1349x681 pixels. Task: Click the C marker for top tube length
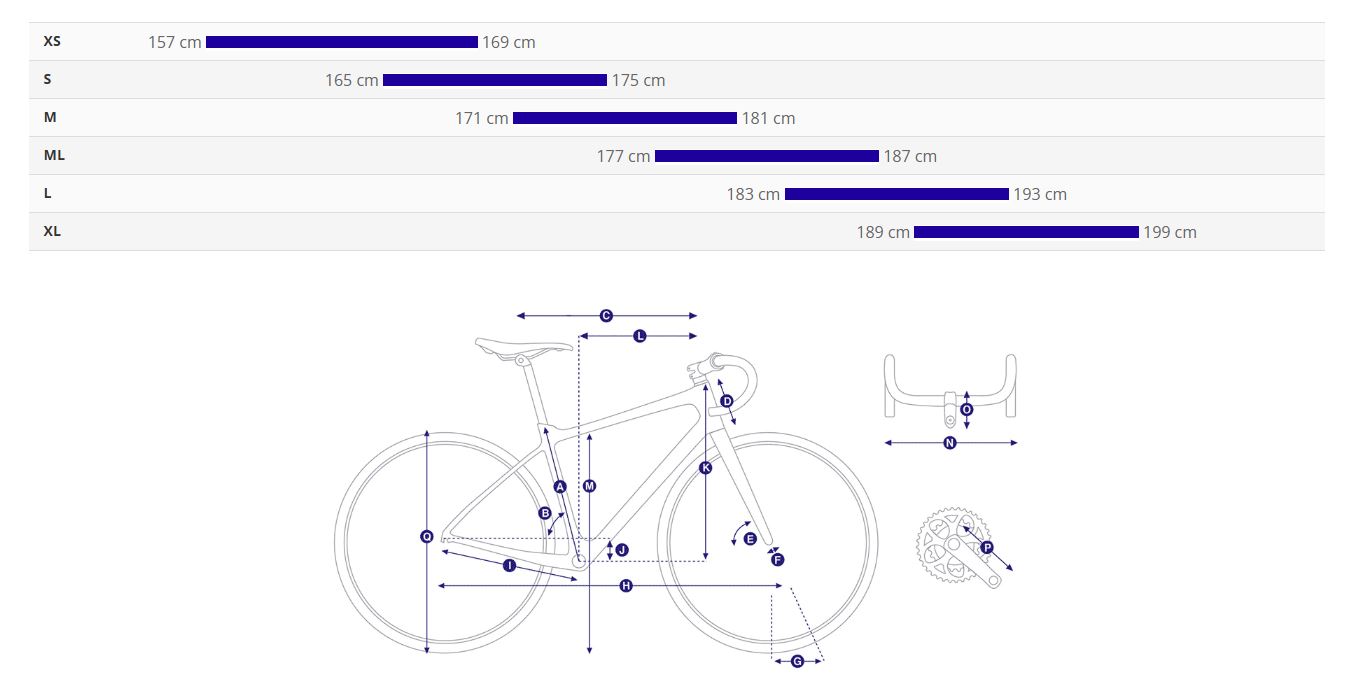[606, 316]
